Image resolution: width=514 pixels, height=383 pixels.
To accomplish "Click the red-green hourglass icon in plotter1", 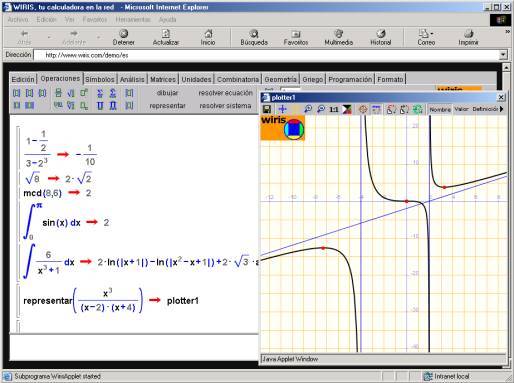I will coord(347,109).
